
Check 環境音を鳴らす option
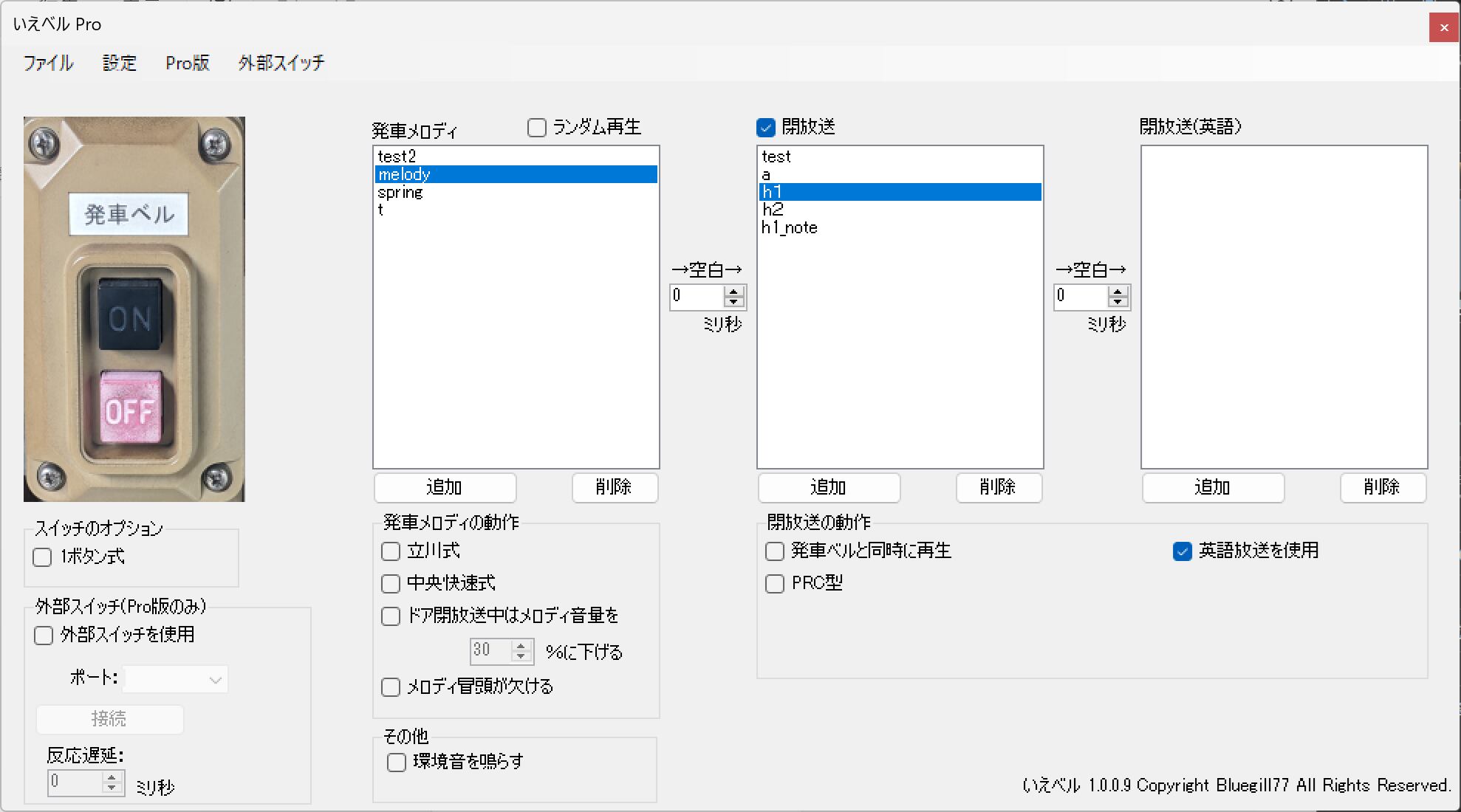(397, 762)
